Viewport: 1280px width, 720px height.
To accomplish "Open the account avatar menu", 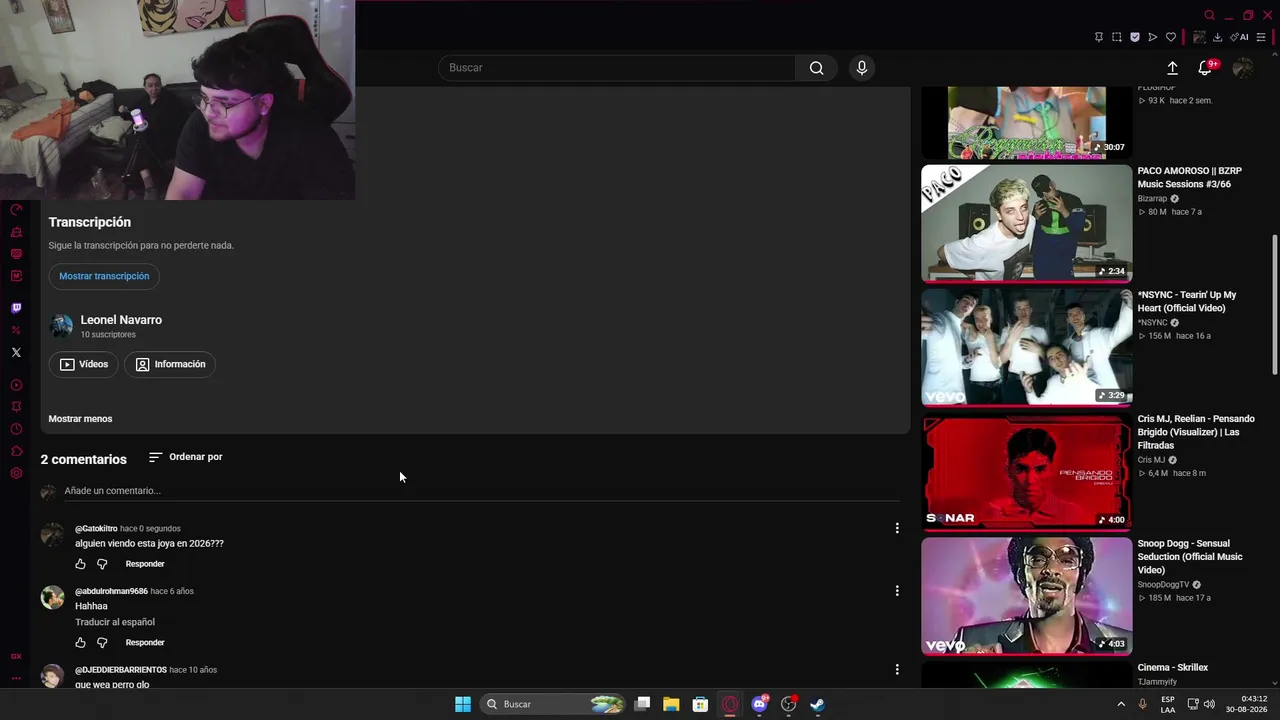I will pyautogui.click(x=1242, y=68).
